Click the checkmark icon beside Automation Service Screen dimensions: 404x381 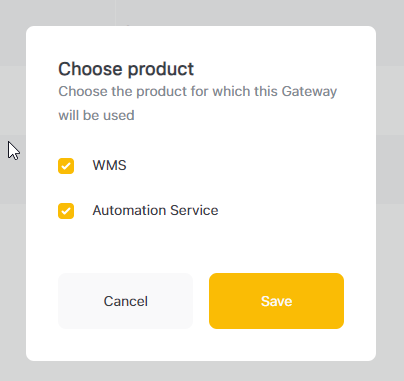(x=66, y=211)
